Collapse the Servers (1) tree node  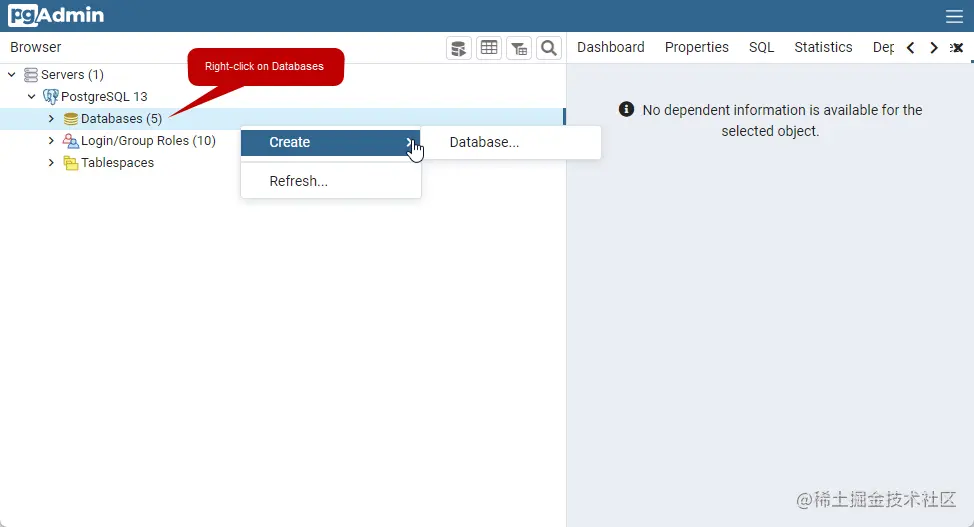11,75
